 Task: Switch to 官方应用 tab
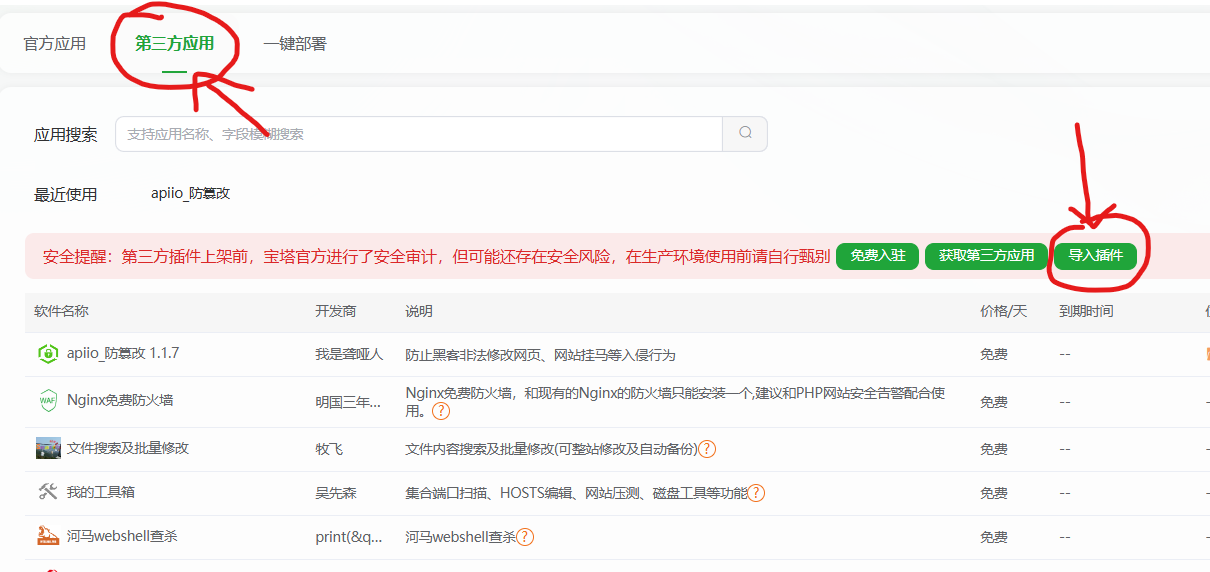(x=55, y=44)
